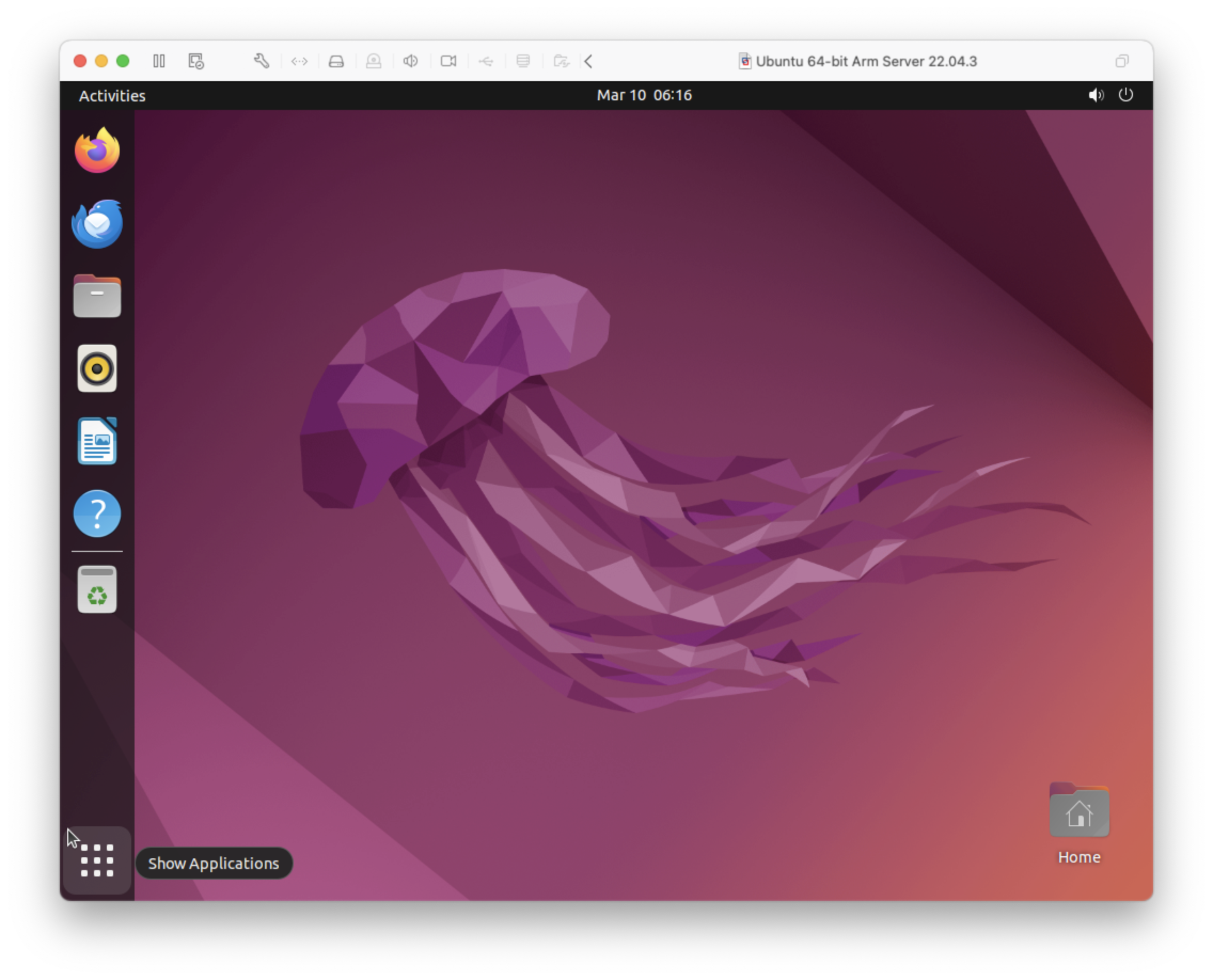Open the clock calendar Mar 10 06:16
The height and width of the screenshot is (980, 1213).
(x=644, y=95)
